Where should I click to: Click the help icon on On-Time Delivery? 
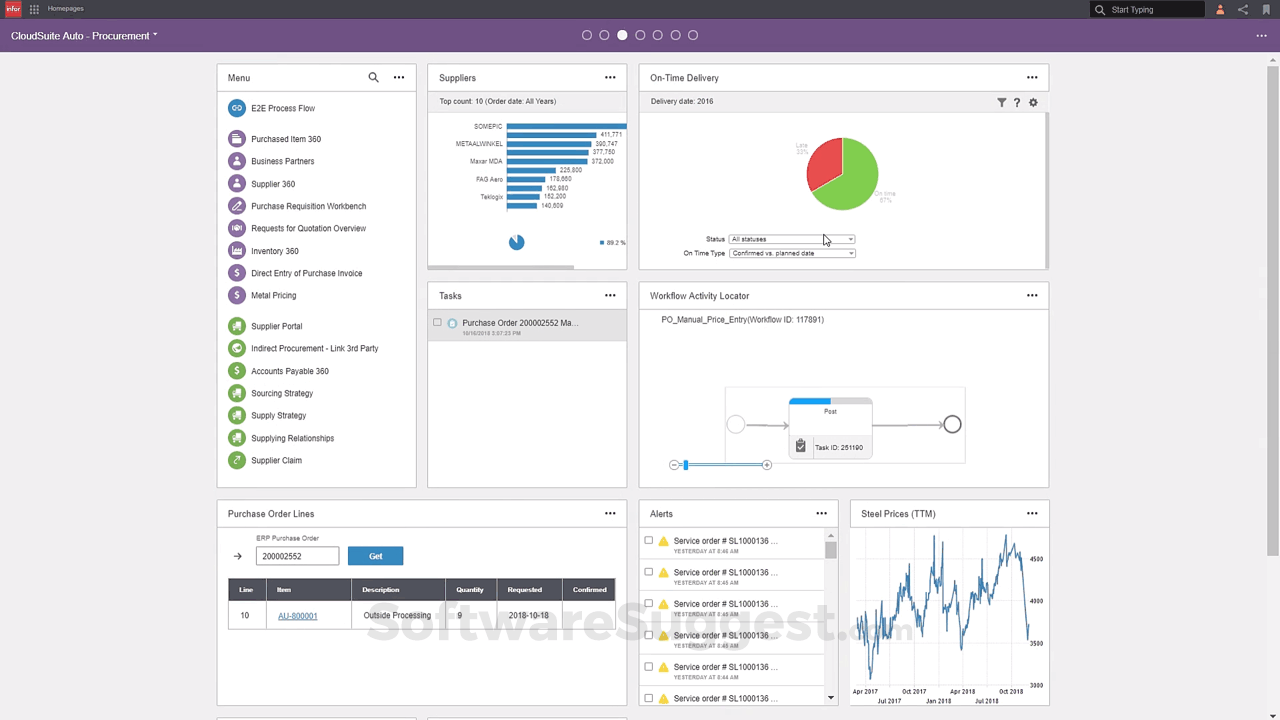point(1017,102)
